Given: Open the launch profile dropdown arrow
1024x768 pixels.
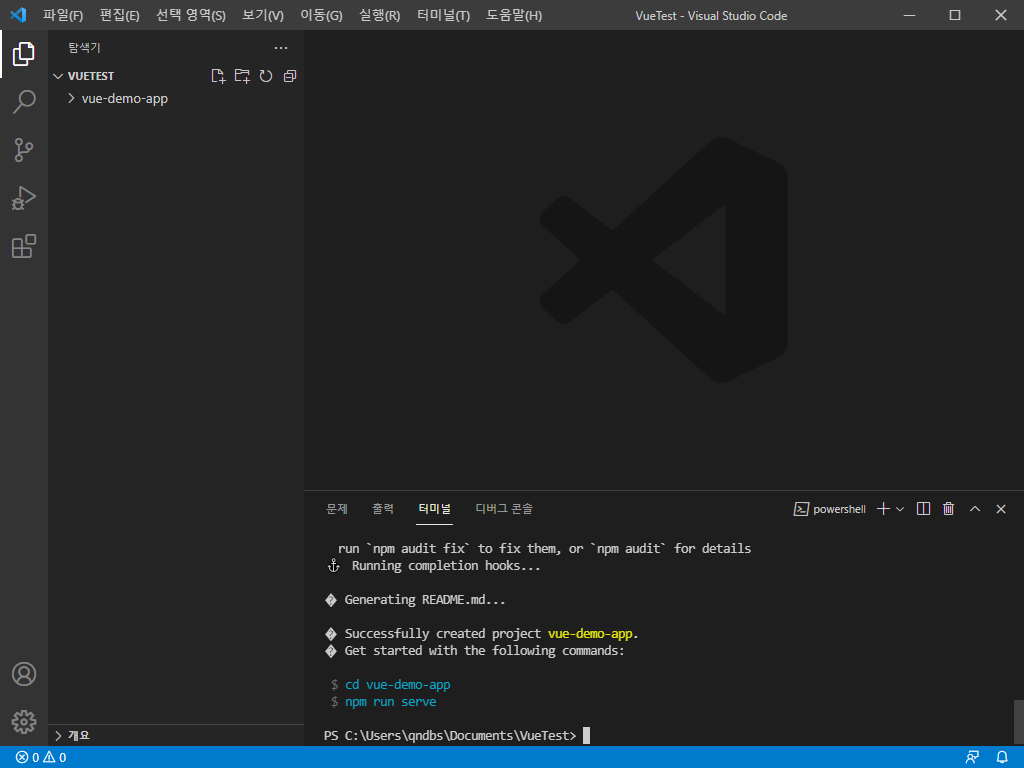Looking at the screenshot, I should tap(900, 509).
